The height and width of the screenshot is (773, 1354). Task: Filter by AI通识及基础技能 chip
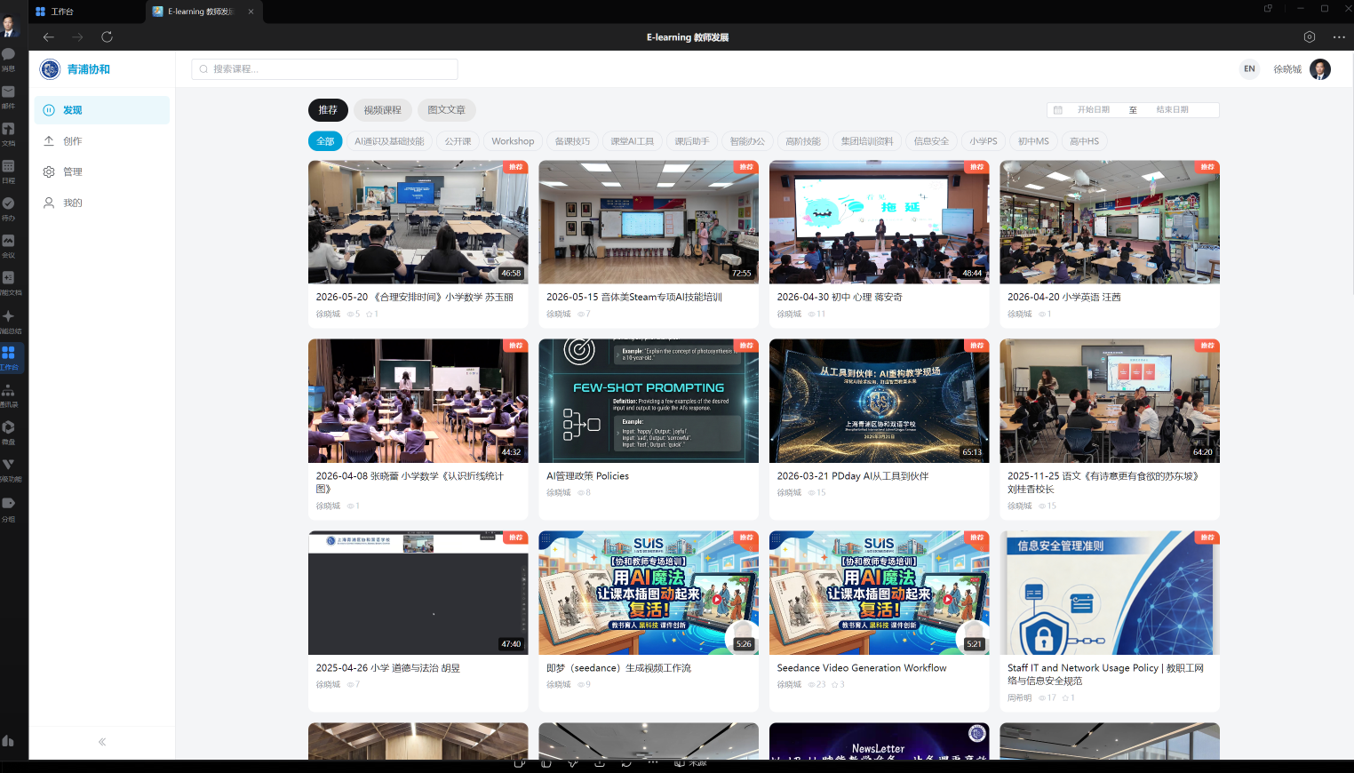pyautogui.click(x=389, y=141)
